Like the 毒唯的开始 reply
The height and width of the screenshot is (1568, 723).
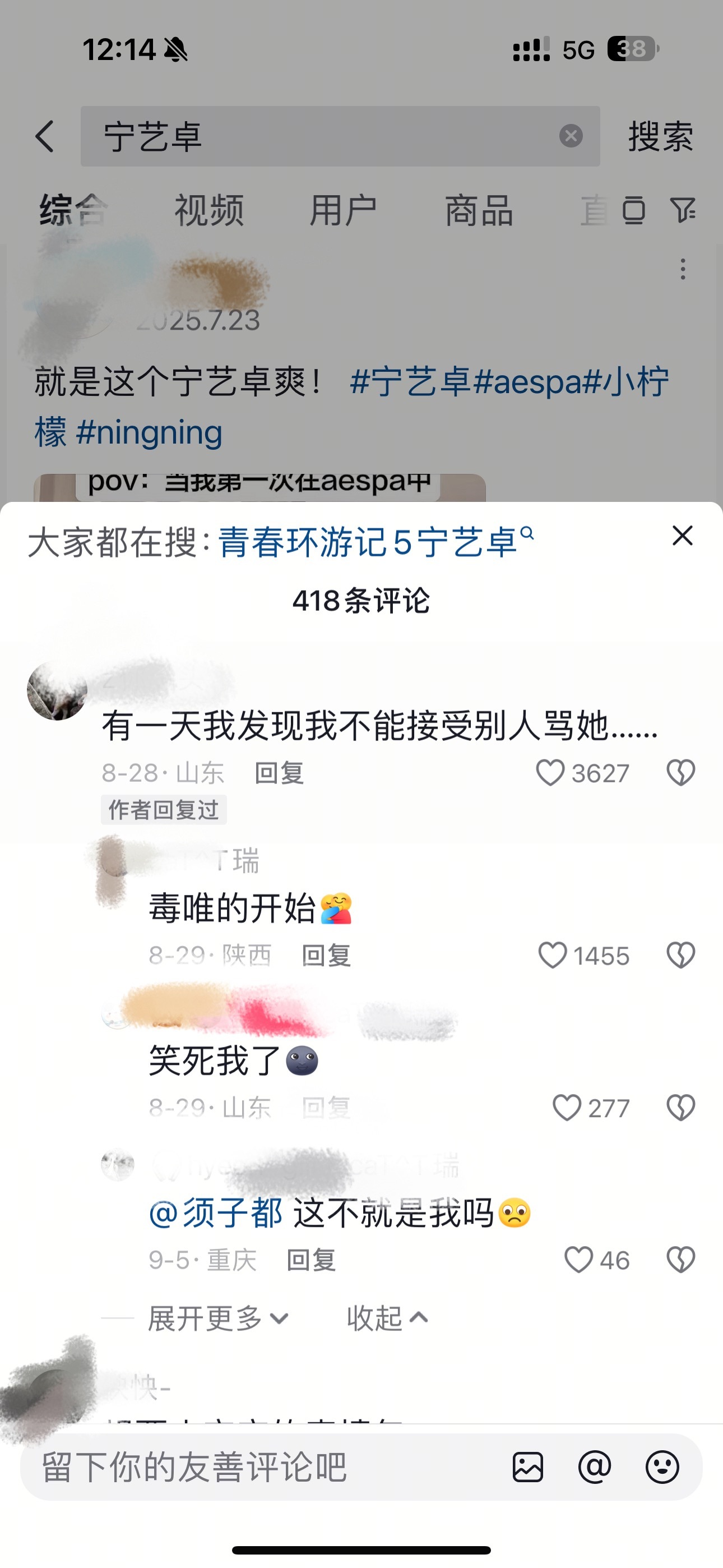tap(553, 955)
